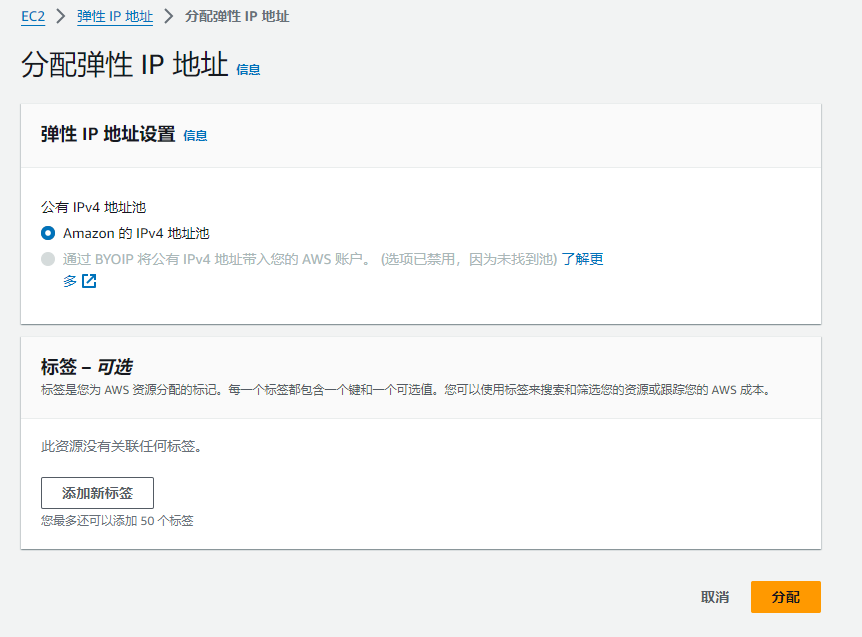Click 信息 link next to page title
Screen dimensions: 862x637
(x=248, y=70)
